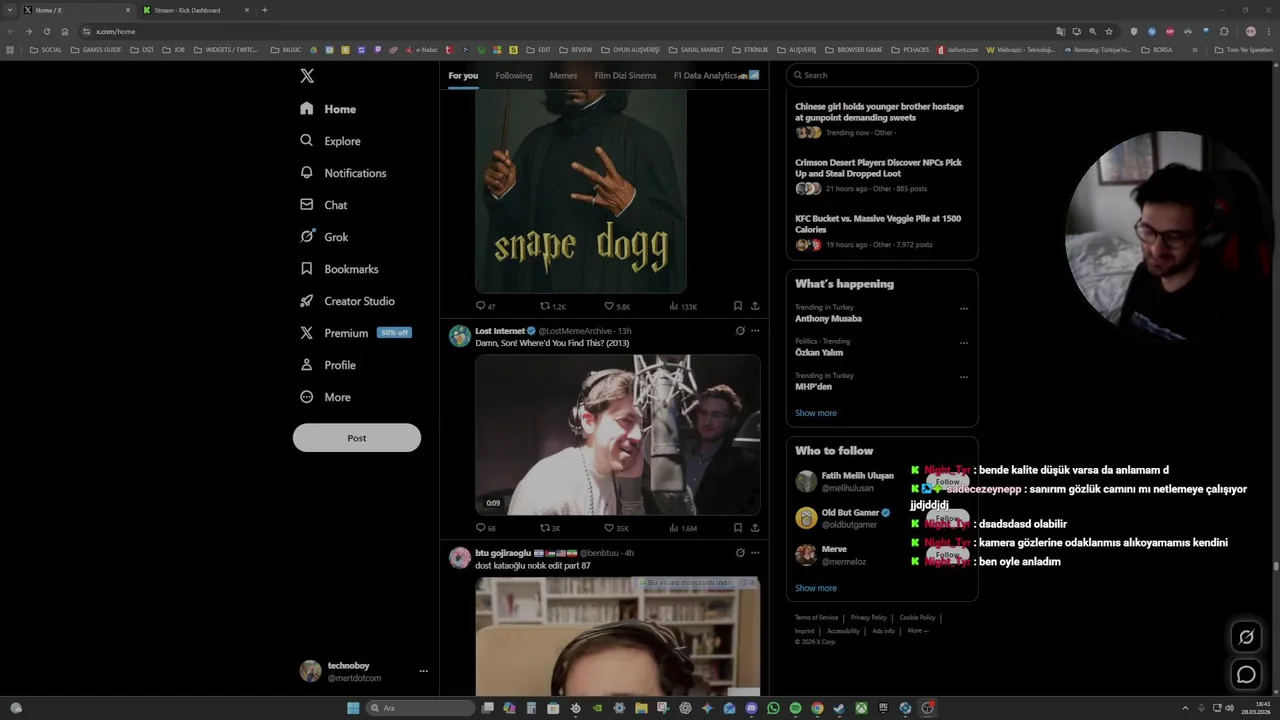Click the X logo in the sidebar
The image size is (1280, 720).
tap(307, 76)
